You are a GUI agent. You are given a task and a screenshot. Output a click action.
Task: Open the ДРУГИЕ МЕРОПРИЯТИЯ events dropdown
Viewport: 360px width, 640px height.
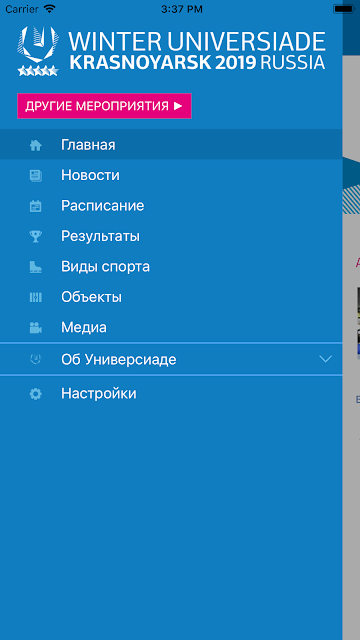pos(104,106)
